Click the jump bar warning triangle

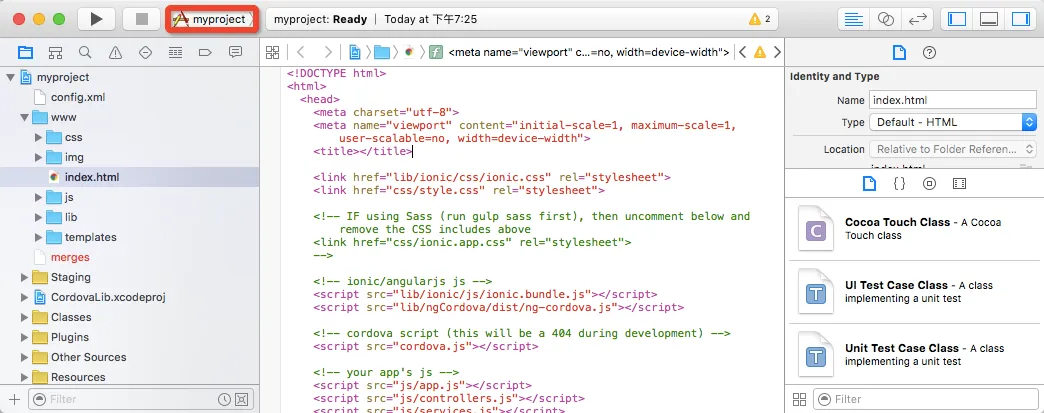tap(760, 52)
